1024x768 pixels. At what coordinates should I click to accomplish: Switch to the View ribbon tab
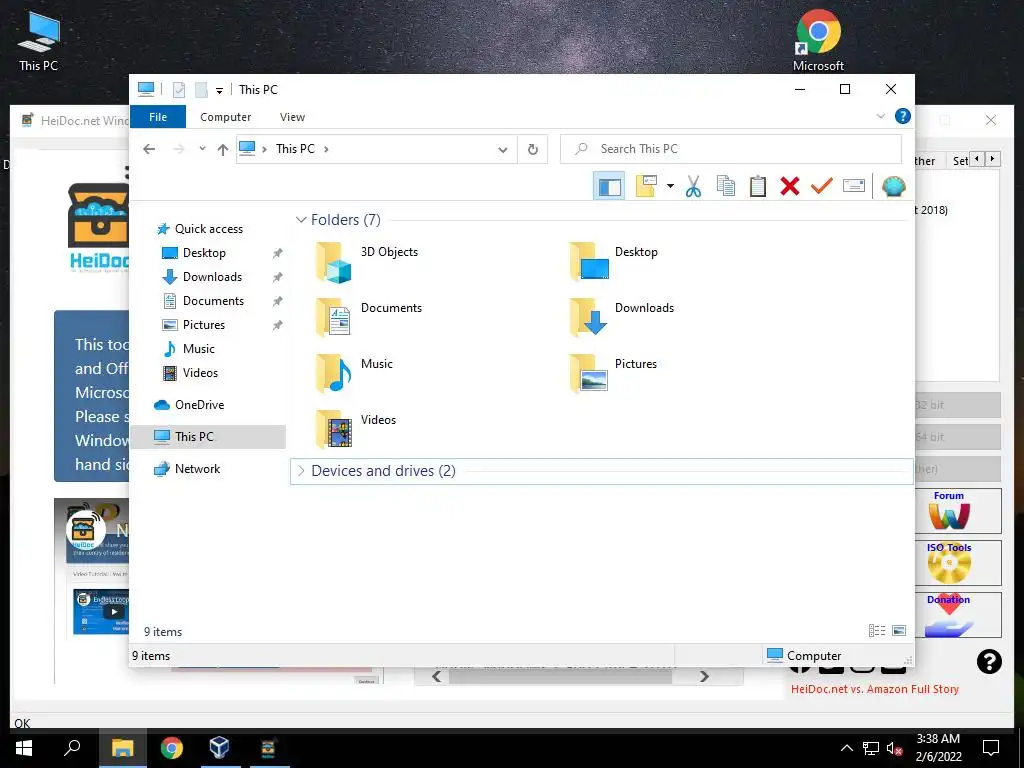[292, 117]
